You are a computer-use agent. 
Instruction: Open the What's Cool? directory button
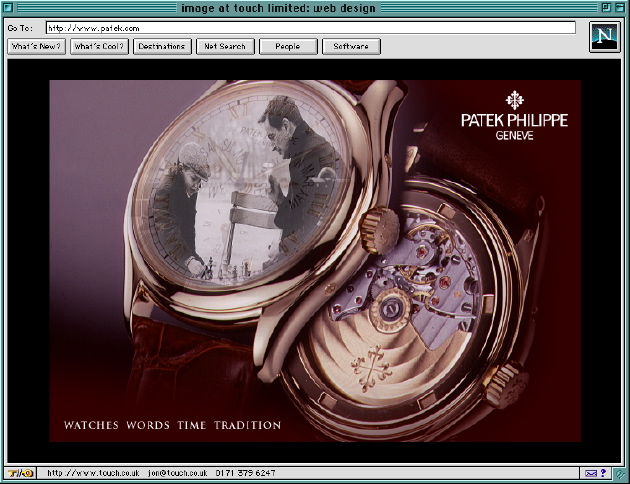[99, 47]
